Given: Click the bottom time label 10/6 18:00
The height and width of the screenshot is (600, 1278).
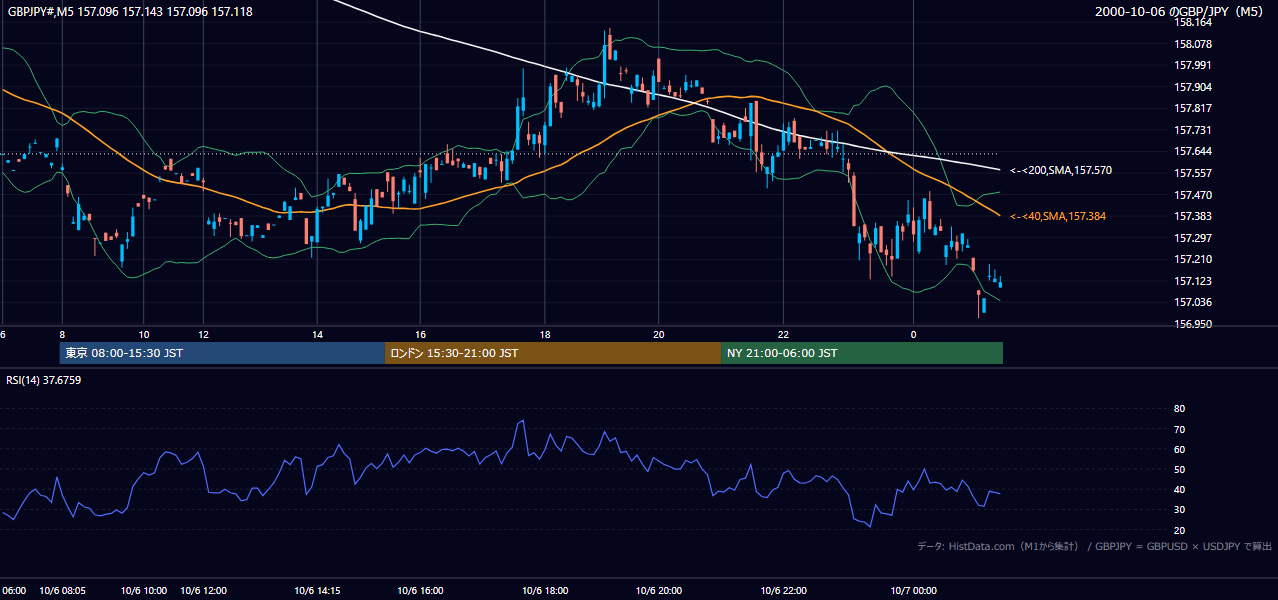Looking at the screenshot, I should coord(545,591).
